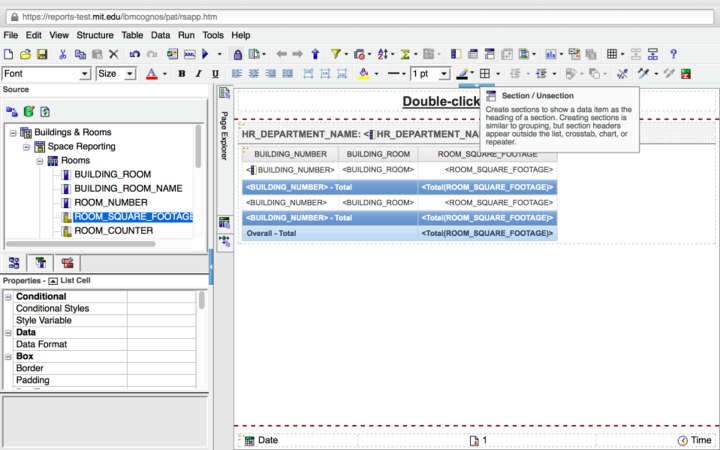Toggle underline formatting
Image resolution: width=720 pixels, height=450 pixels.
pos(214,74)
